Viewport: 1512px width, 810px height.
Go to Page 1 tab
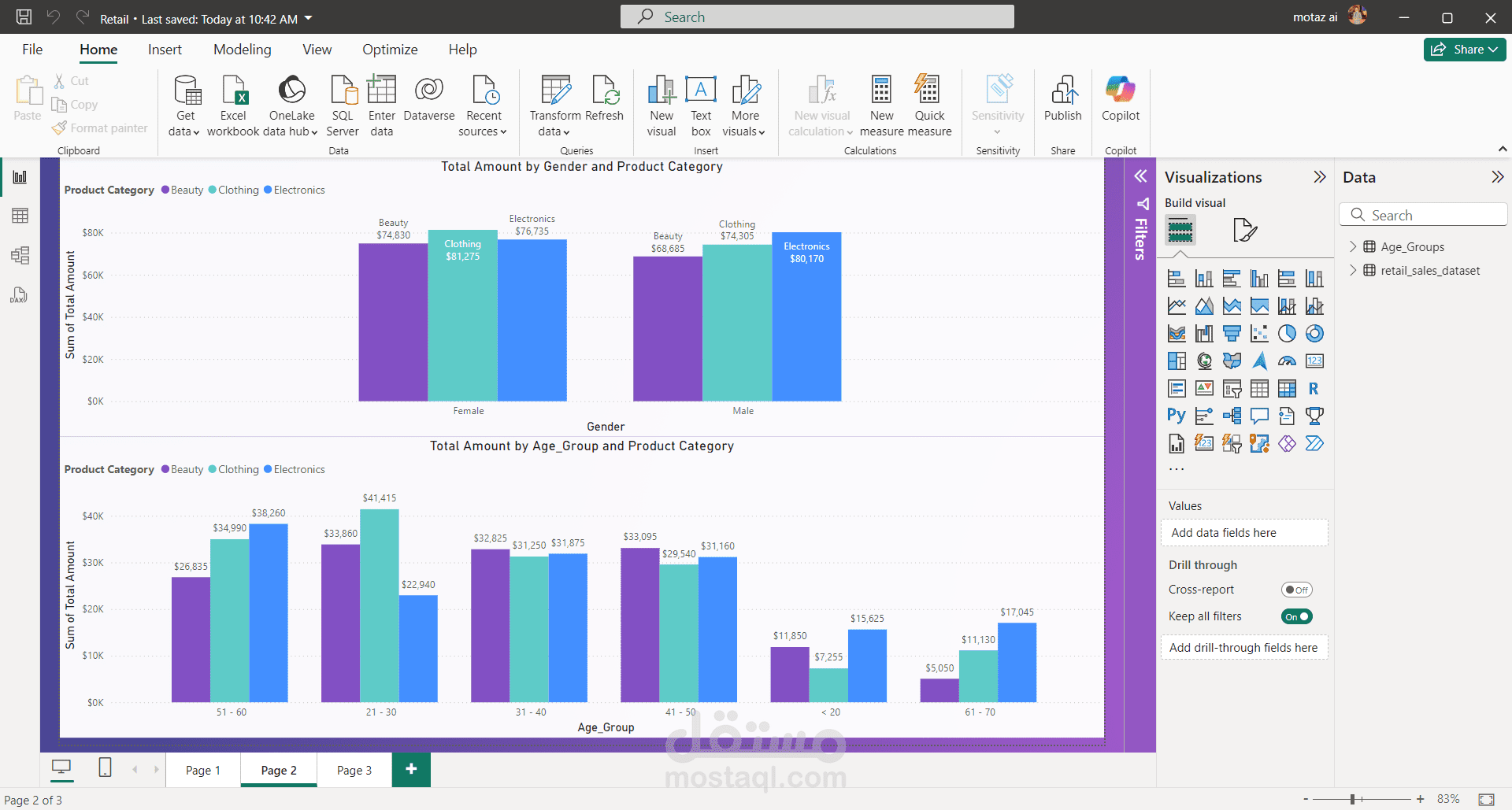[x=203, y=770]
